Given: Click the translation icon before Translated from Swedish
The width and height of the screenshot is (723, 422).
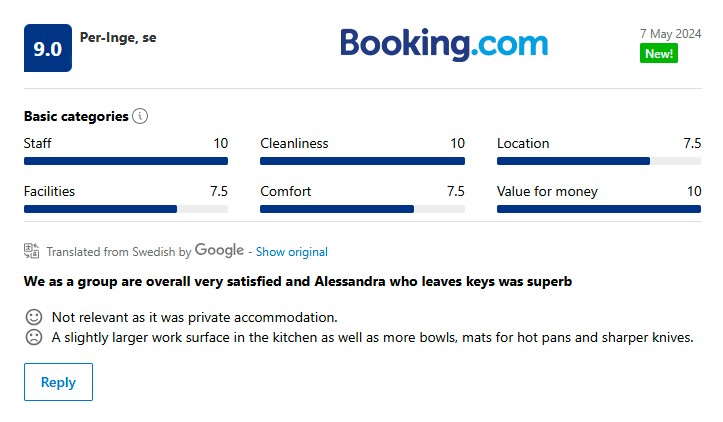Looking at the screenshot, I should tap(31, 251).
